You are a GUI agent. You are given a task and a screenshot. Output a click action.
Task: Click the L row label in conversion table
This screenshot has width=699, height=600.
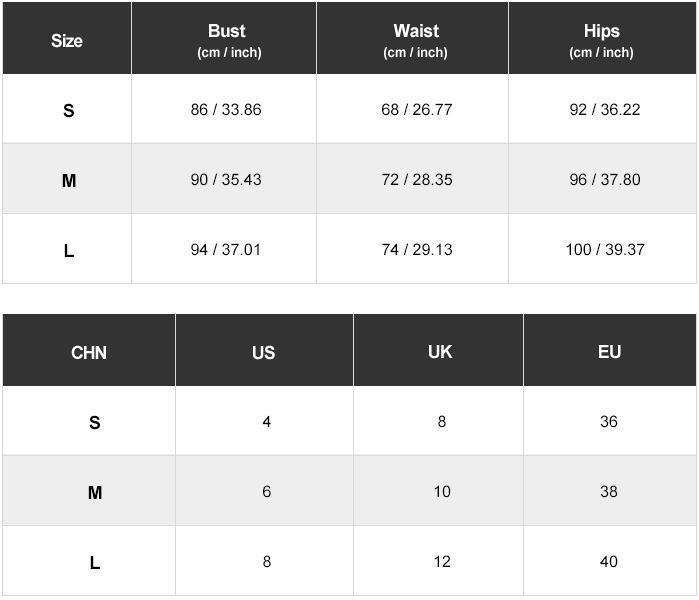pos(95,563)
